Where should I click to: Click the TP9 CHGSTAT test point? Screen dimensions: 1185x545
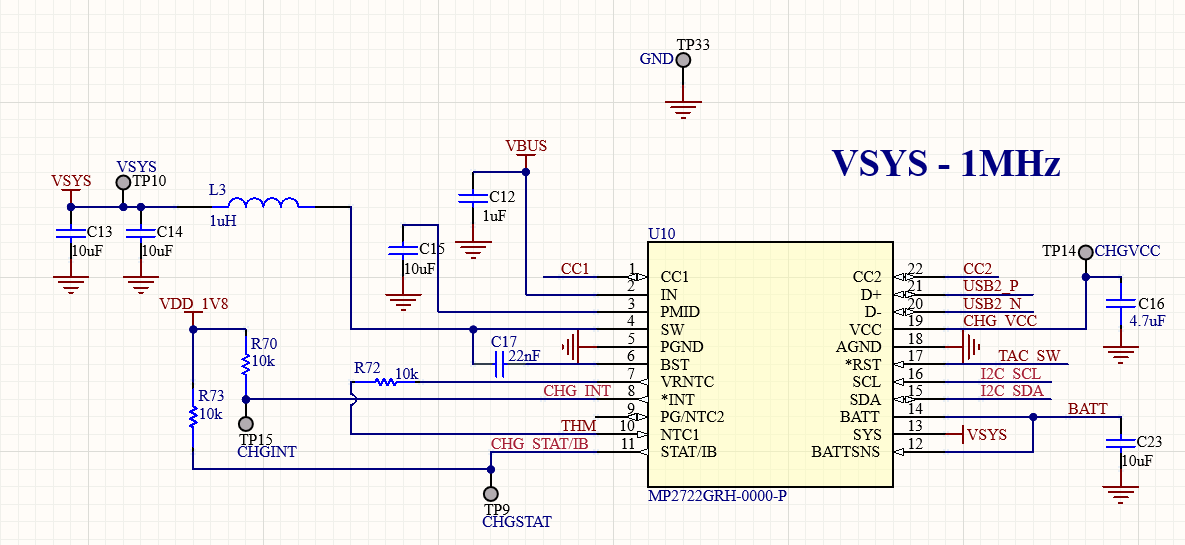[490, 494]
